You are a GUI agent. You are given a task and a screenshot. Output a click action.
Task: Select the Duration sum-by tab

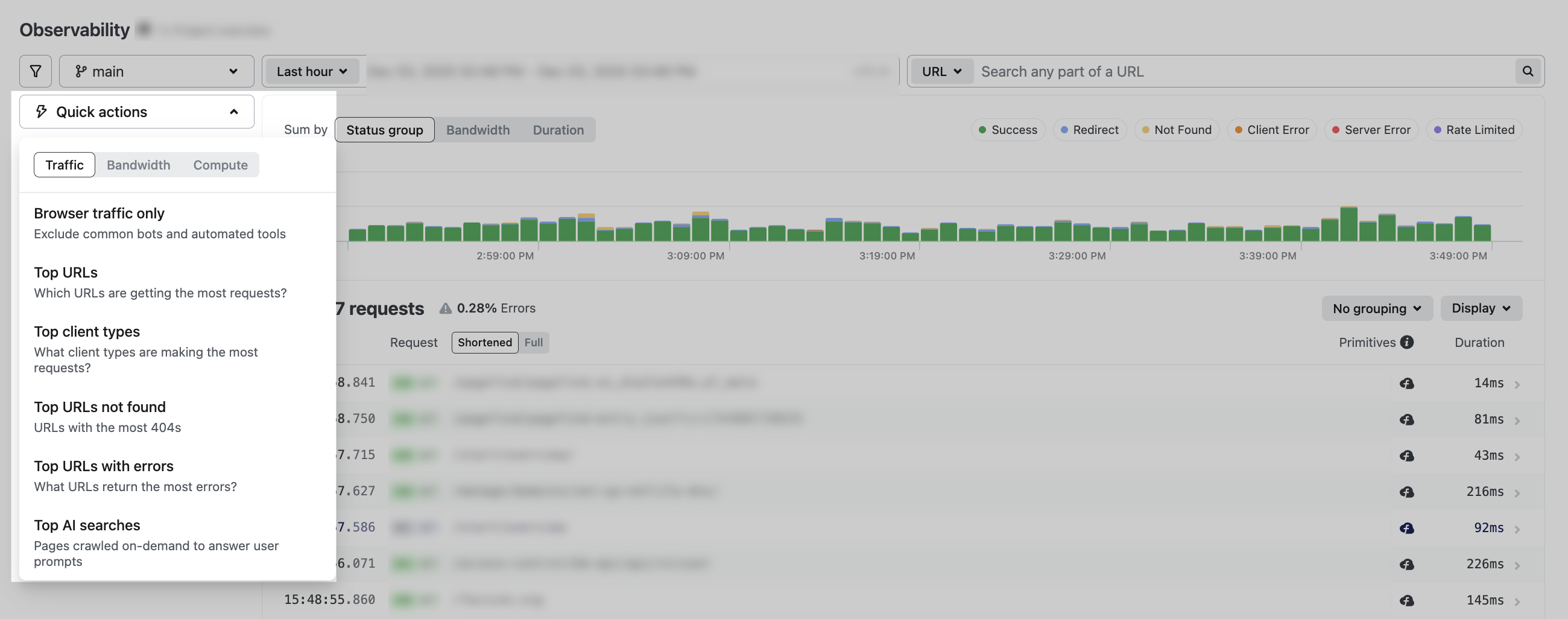[x=558, y=130]
